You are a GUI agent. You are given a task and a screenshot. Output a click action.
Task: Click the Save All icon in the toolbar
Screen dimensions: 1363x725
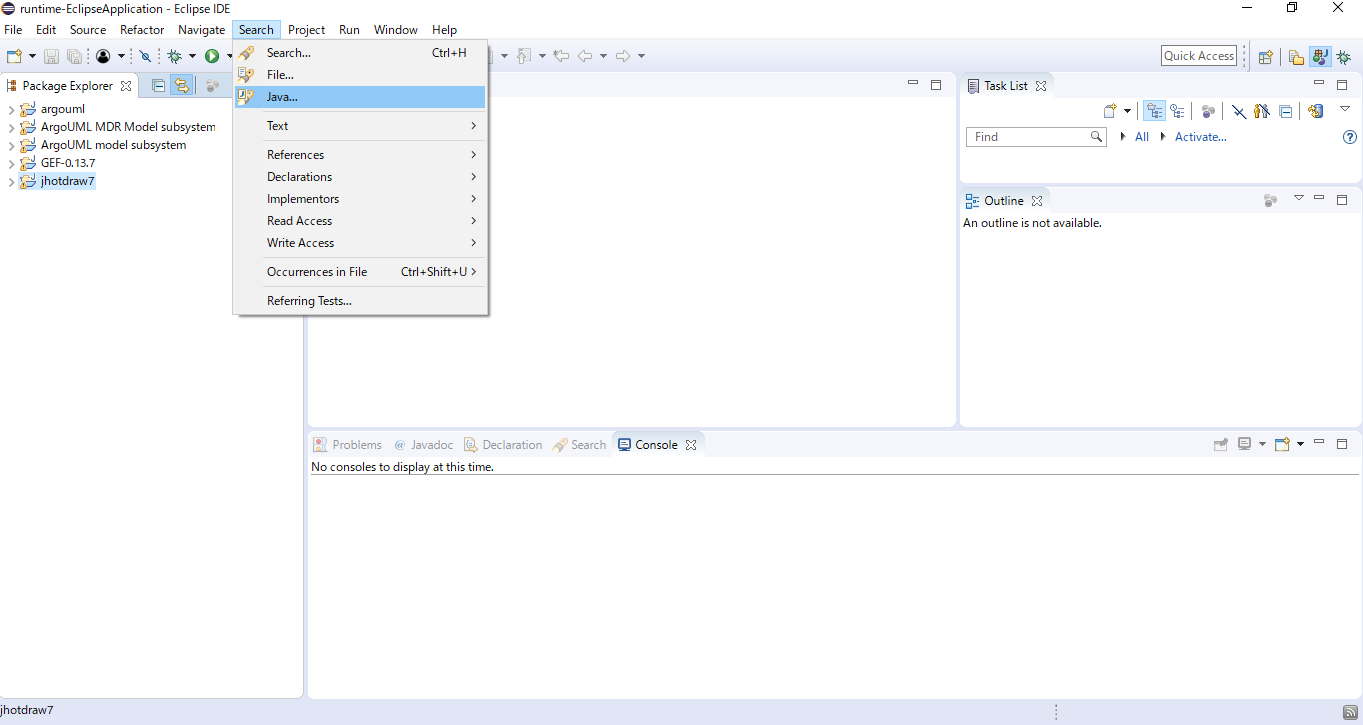74,56
